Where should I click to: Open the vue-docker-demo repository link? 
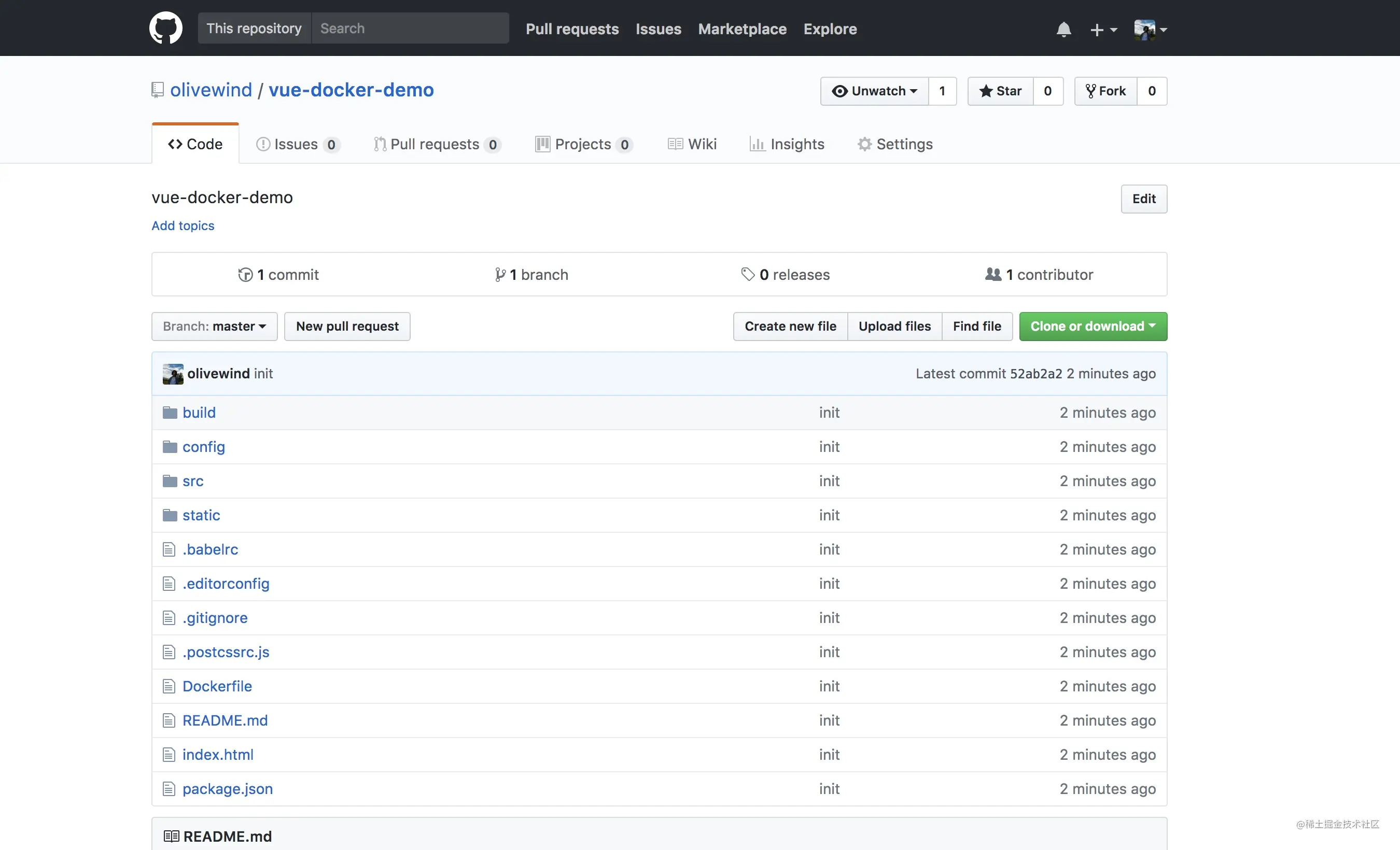351,90
